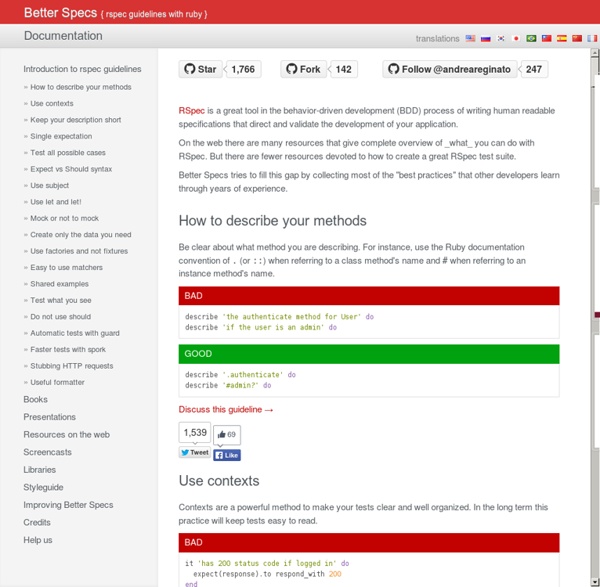Click the 'How to describe your methods' heading
Viewport: 600px width, 587px height.
click(272, 221)
